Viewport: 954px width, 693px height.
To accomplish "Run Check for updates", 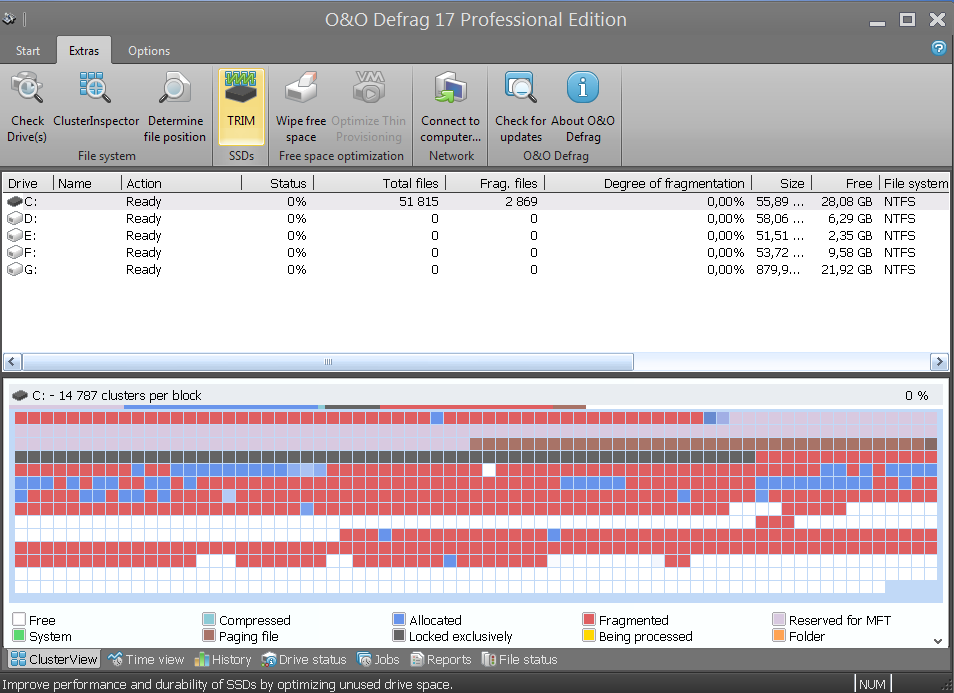I will point(521,107).
